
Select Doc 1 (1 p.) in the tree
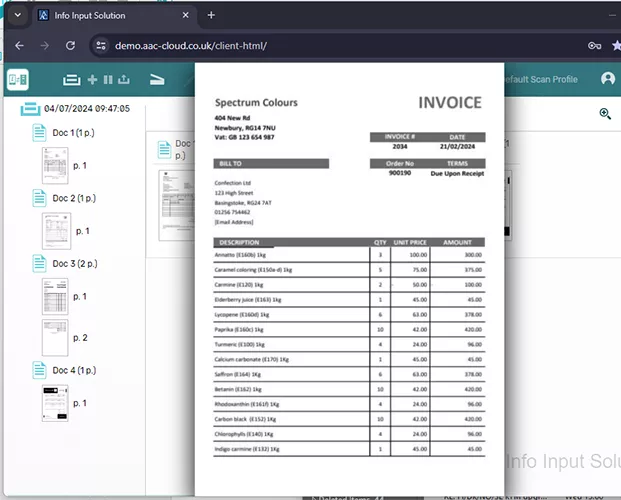[75, 132]
